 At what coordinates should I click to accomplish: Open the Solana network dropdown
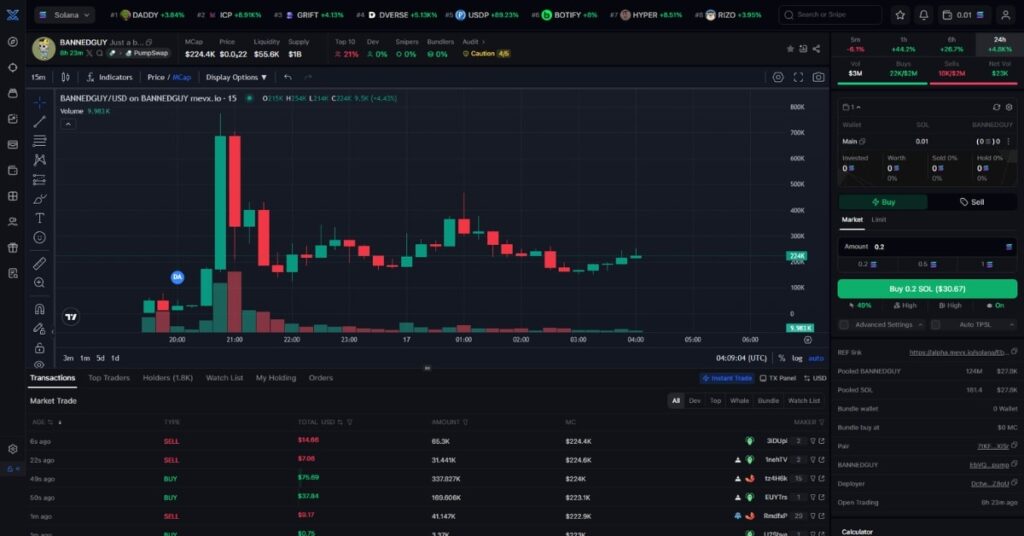coord(64,14)
